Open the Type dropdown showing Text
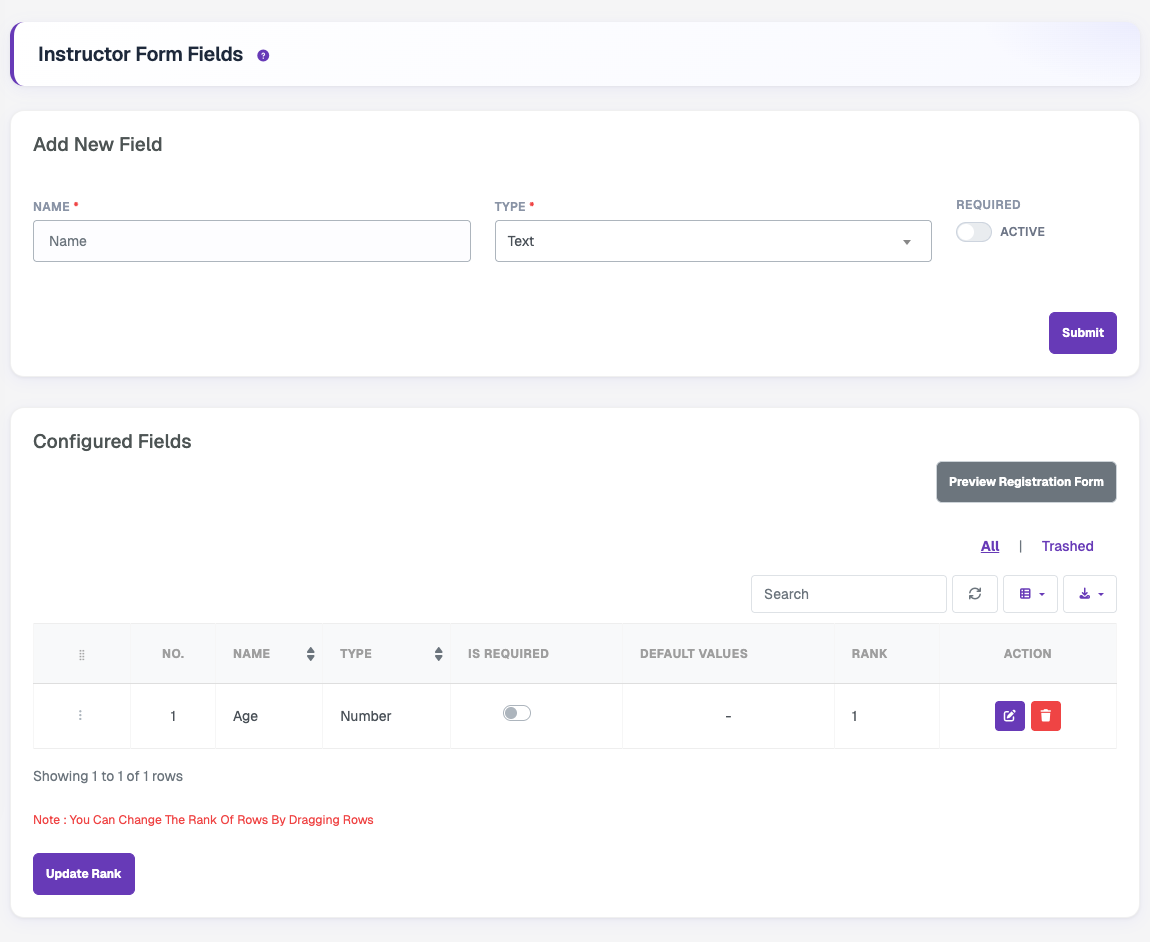Image resolution: width=1150 pixels, height=942 pixels. pos(713,241)
